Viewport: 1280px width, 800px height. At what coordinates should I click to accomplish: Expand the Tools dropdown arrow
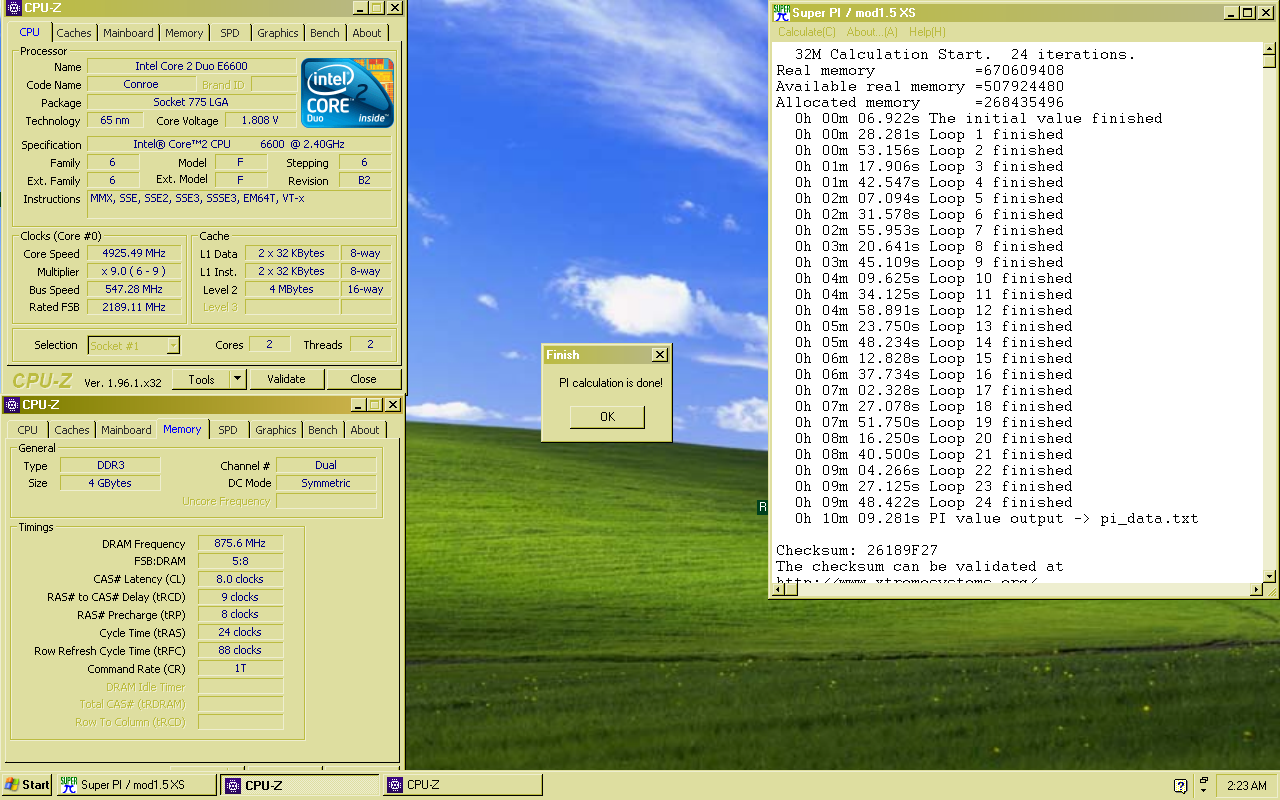pyautogui.click(x=237, y=379)
